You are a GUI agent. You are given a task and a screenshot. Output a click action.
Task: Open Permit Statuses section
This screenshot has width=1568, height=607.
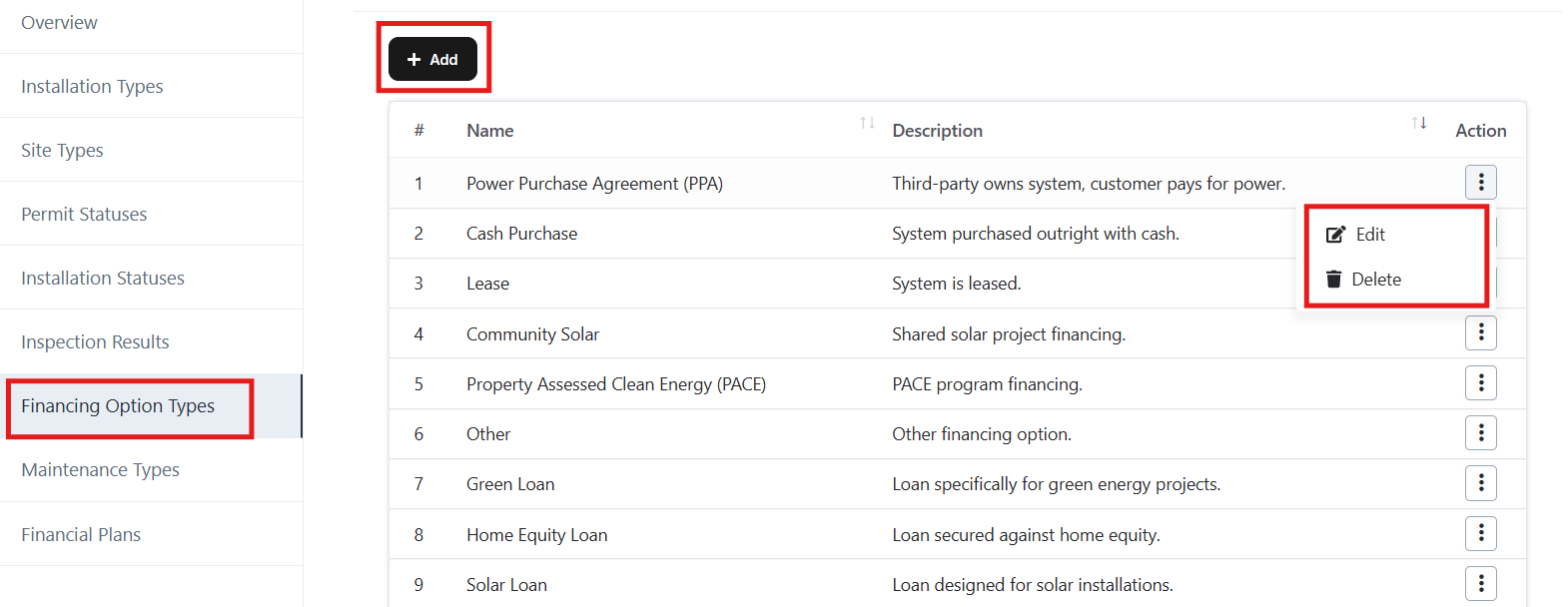[x=84, y=215]
